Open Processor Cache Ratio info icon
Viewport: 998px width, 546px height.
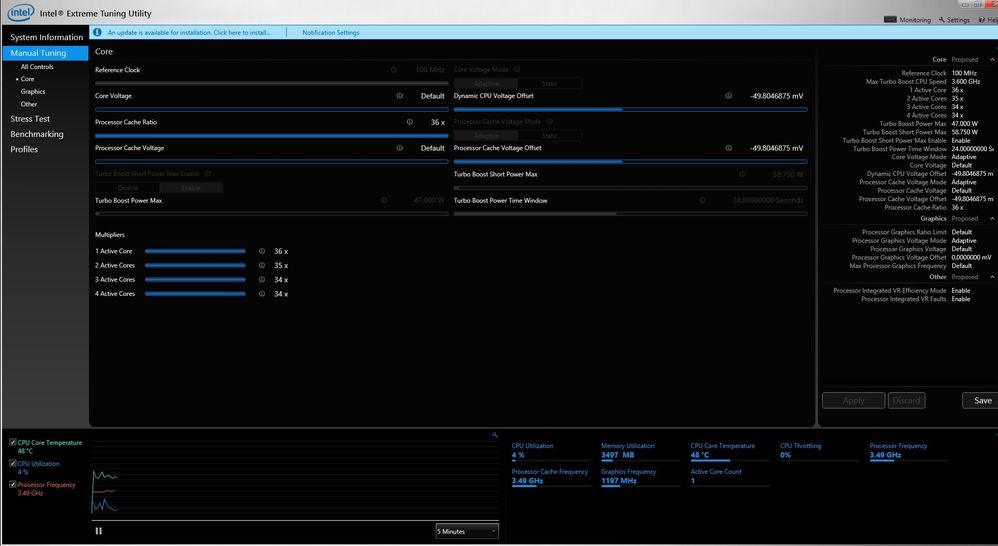click(x=410, y=122)
